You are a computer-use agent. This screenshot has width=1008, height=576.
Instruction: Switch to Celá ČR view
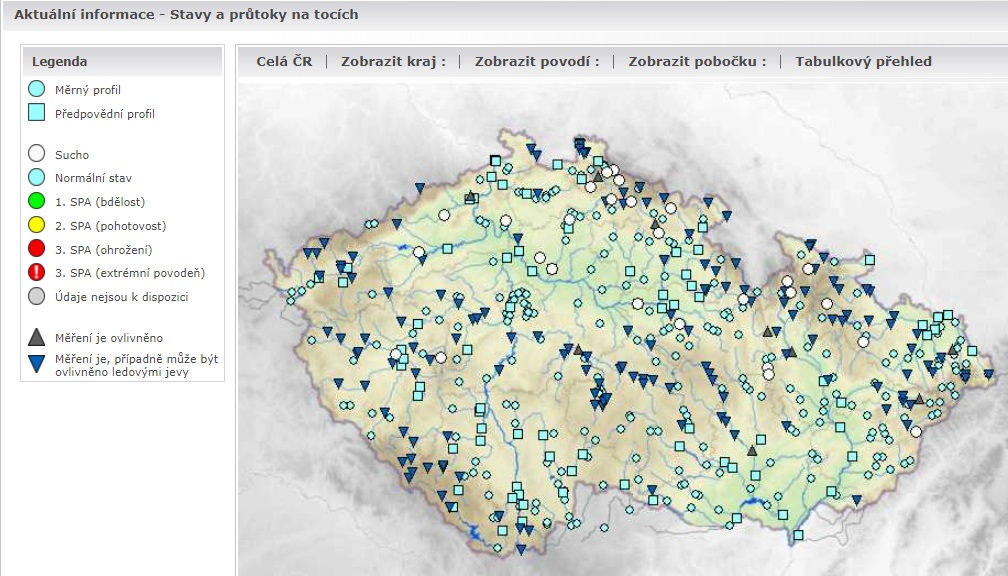(x=284, y=61)
